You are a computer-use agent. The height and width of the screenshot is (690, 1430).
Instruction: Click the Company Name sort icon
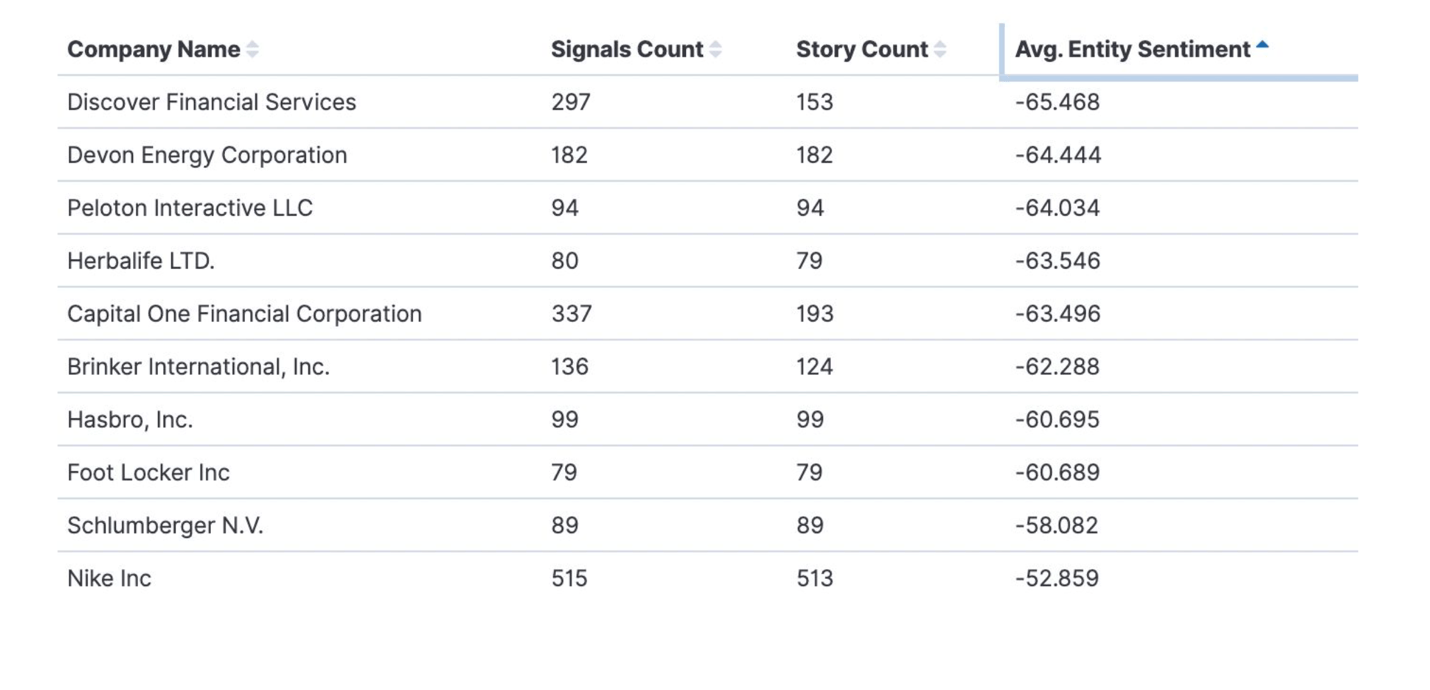pyautogui.click(x=253, y=49)
